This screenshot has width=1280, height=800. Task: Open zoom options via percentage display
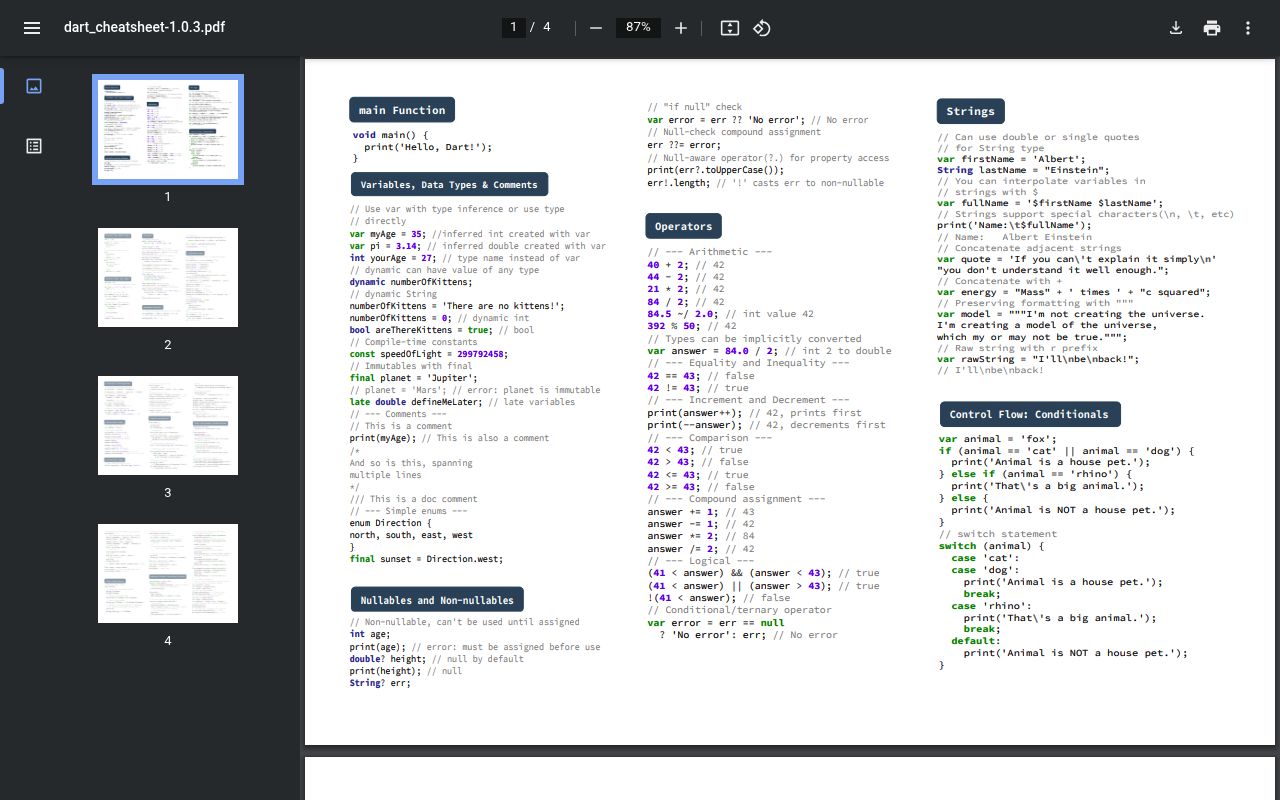click(x=638, y=28)
